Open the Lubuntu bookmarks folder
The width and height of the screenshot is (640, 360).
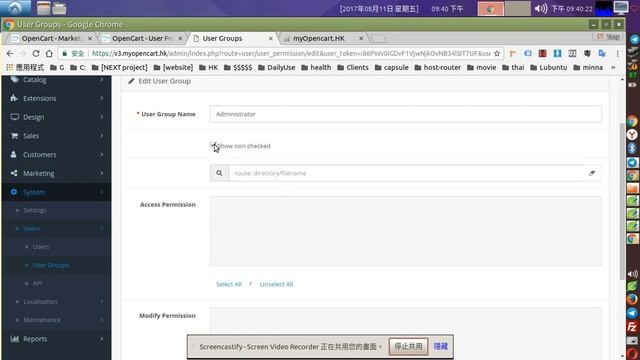(x=549, y=67)
